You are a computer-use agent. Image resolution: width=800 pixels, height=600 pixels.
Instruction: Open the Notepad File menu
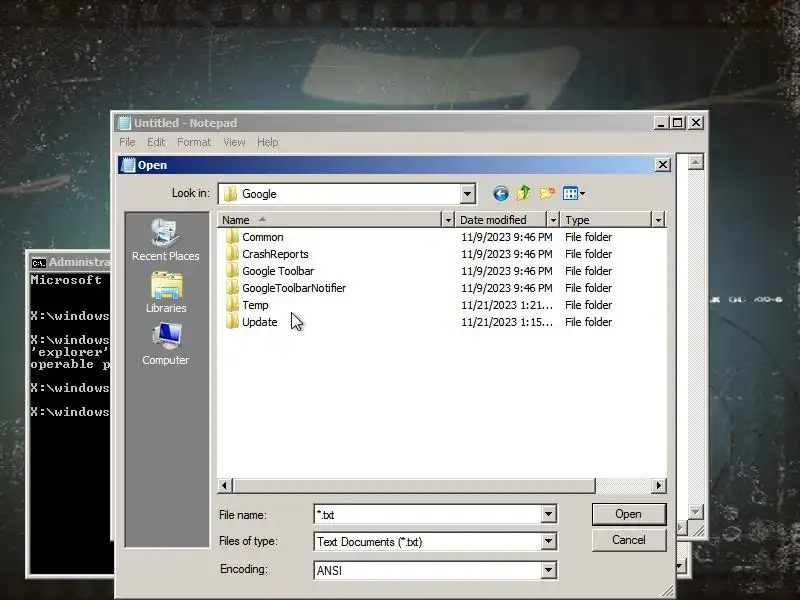(127, 142)
